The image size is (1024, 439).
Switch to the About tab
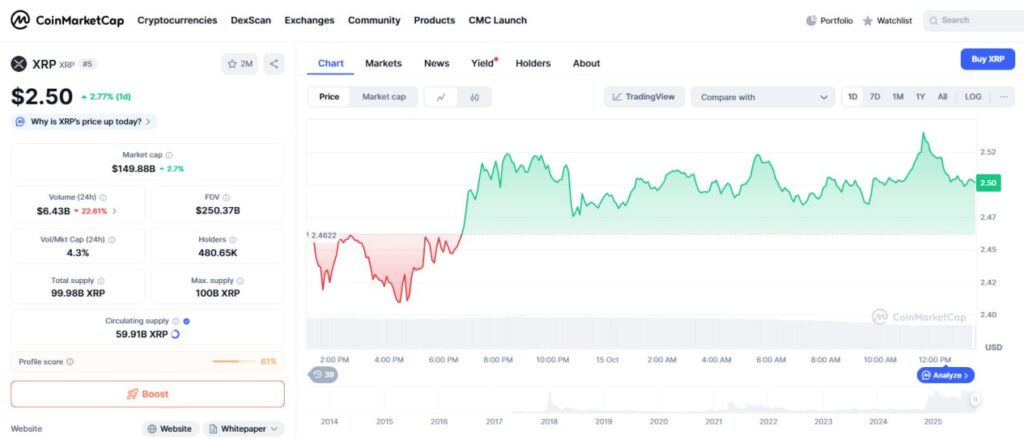586,63
